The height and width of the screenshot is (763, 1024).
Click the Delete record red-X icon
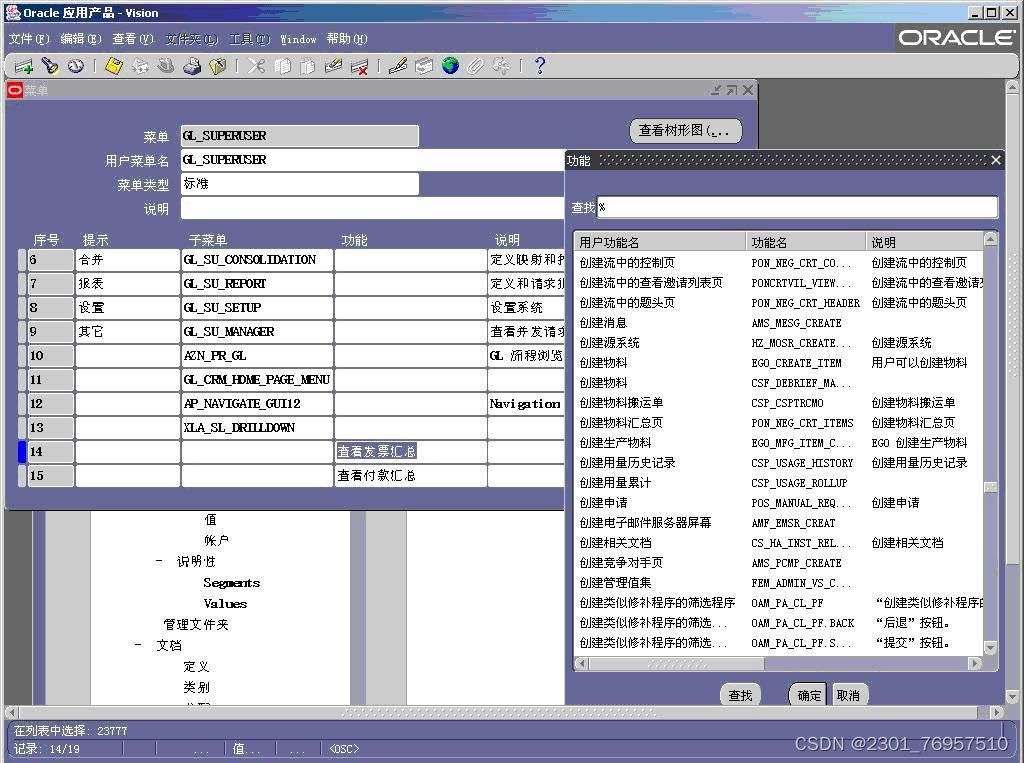[361, 66]
